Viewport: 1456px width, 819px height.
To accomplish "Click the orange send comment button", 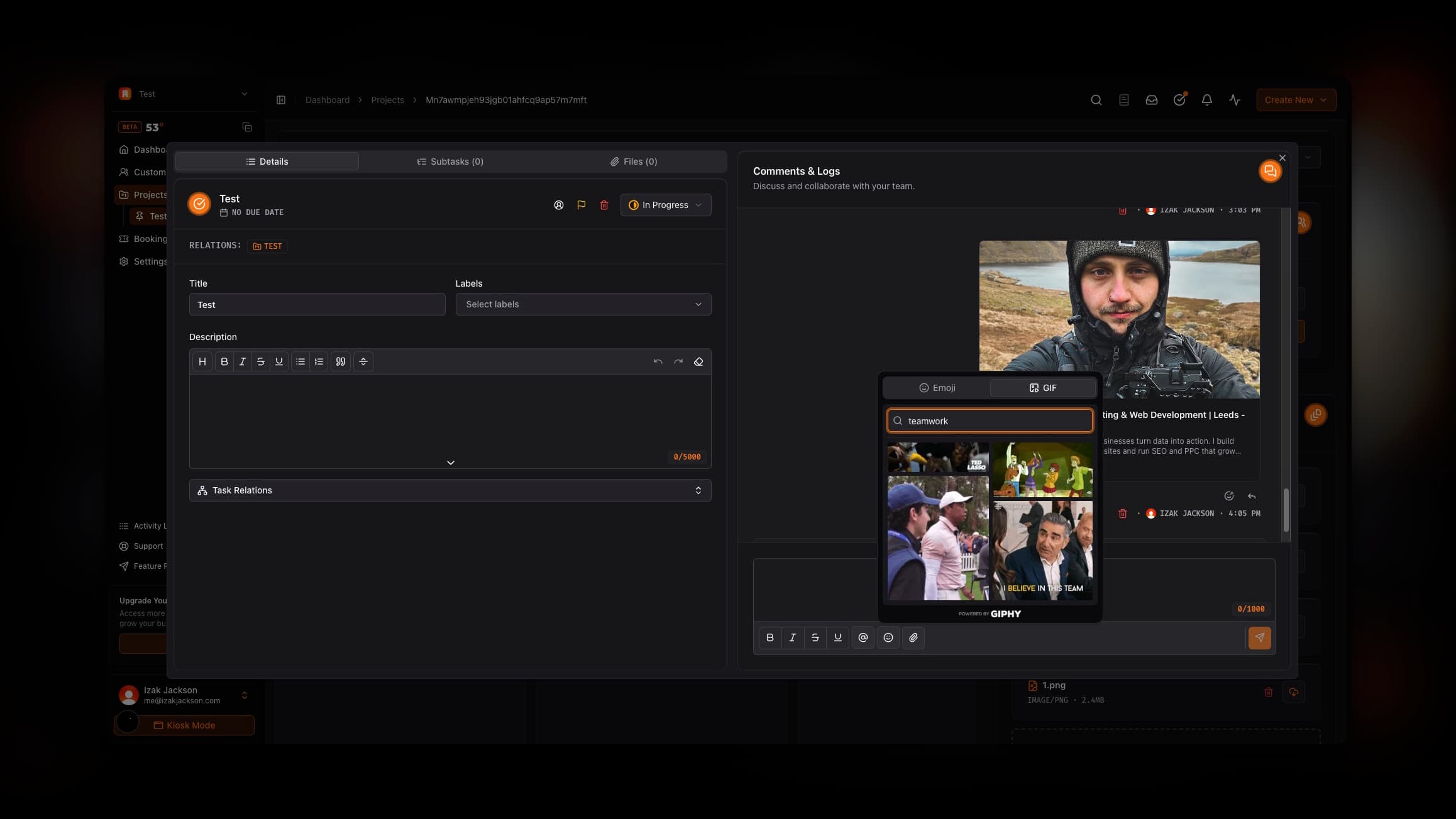I will (1259, 637).
